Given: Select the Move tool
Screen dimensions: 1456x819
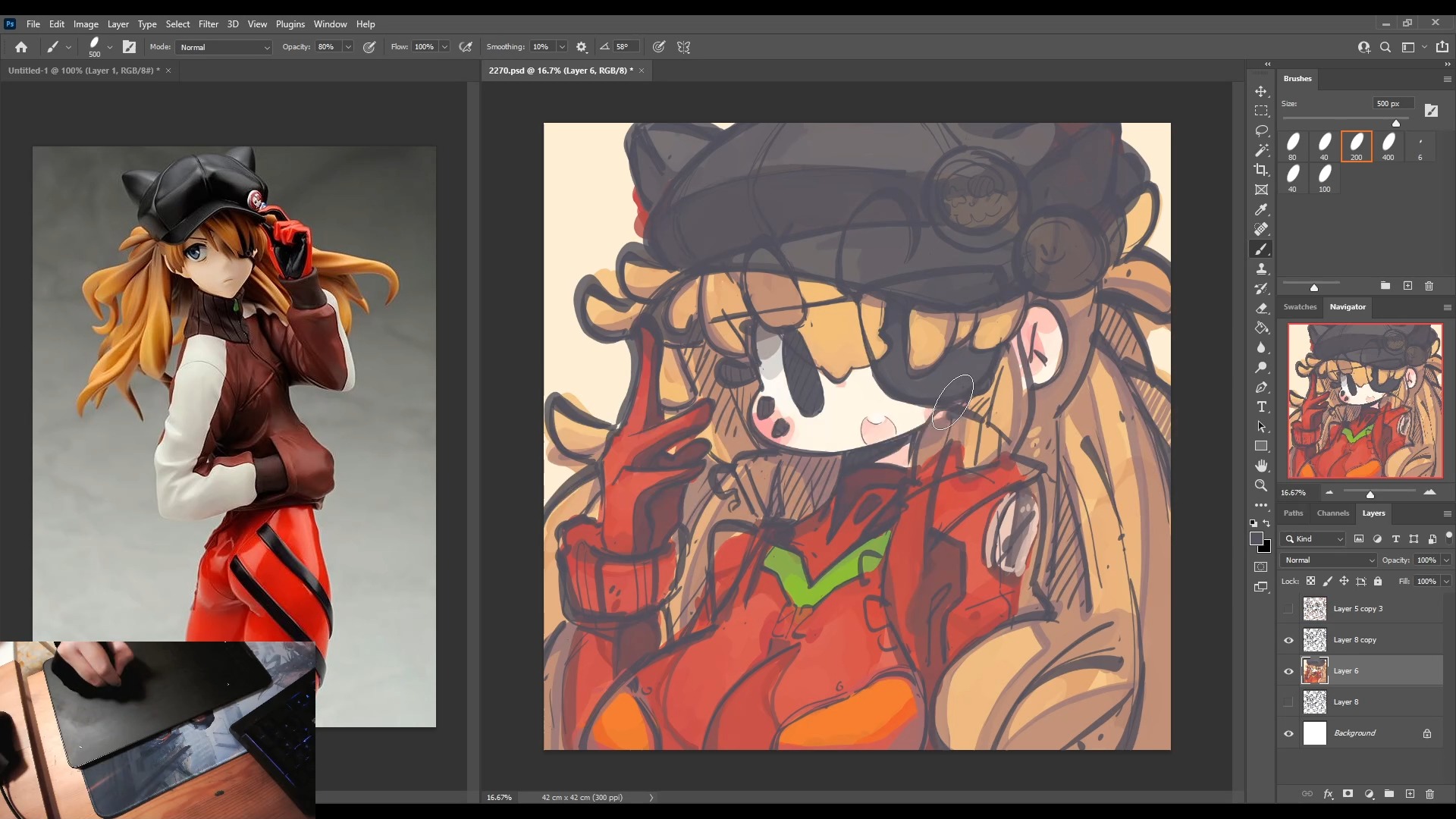Looking at the screenshot, I should coord(1261,92).
